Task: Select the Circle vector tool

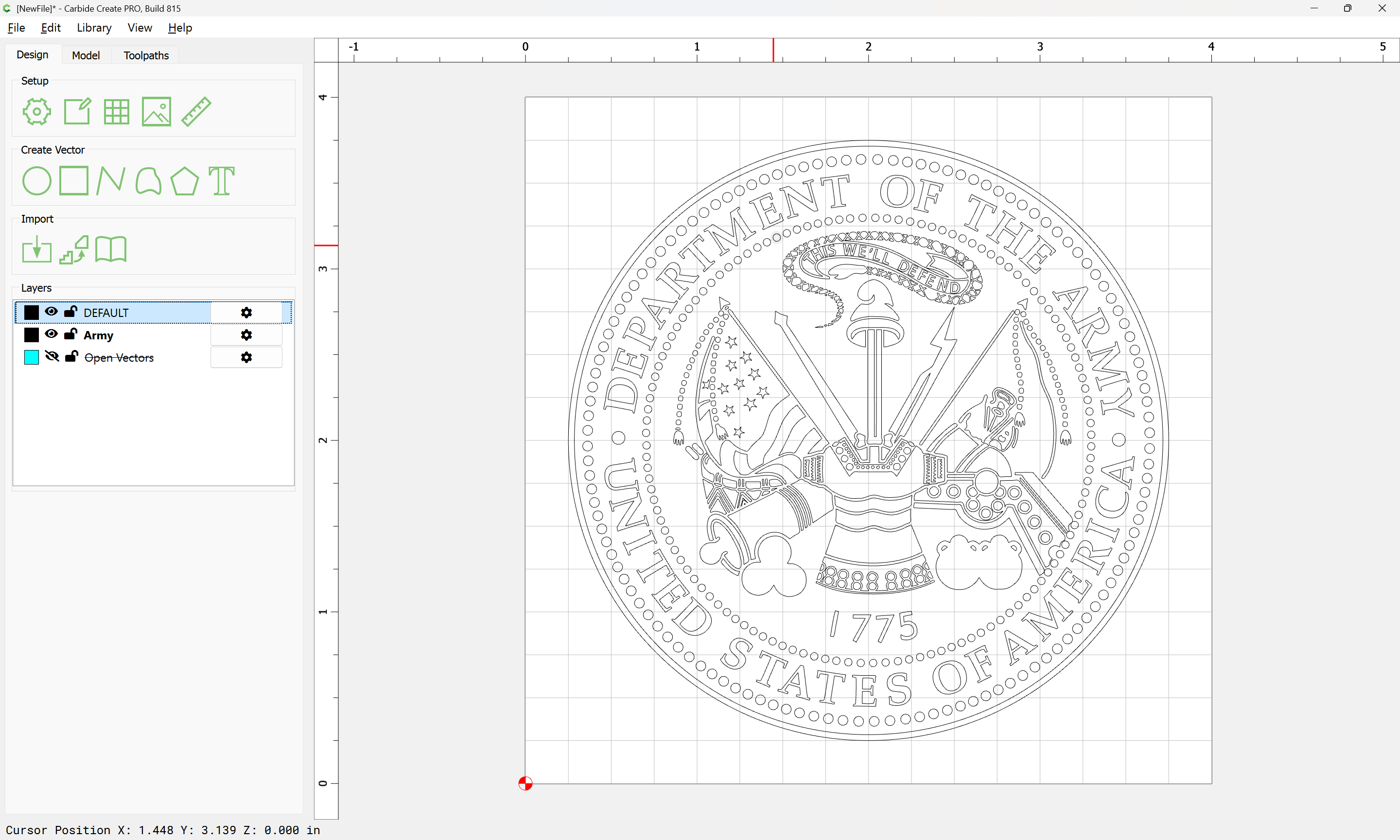Action: pyautogui.click(x=37, y=181)
